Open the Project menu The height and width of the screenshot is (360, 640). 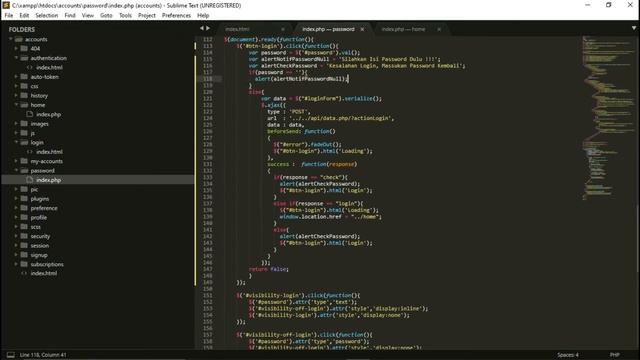pos(147,16)
